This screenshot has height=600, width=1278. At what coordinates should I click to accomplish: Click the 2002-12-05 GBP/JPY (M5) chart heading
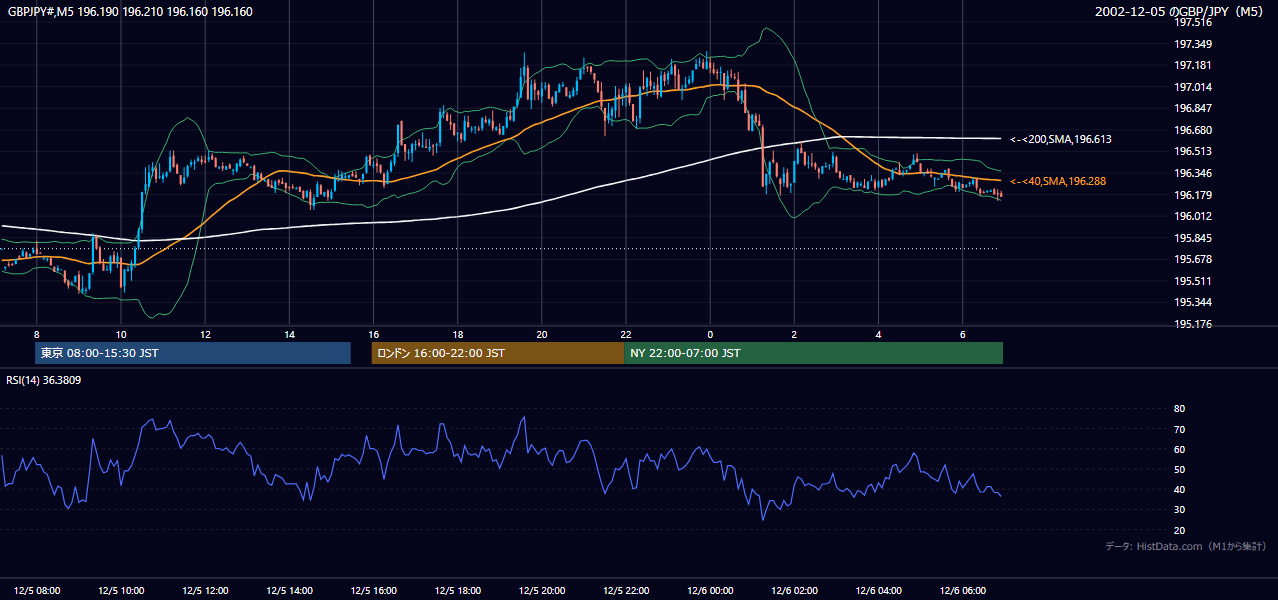click(x=1181, y=12)
